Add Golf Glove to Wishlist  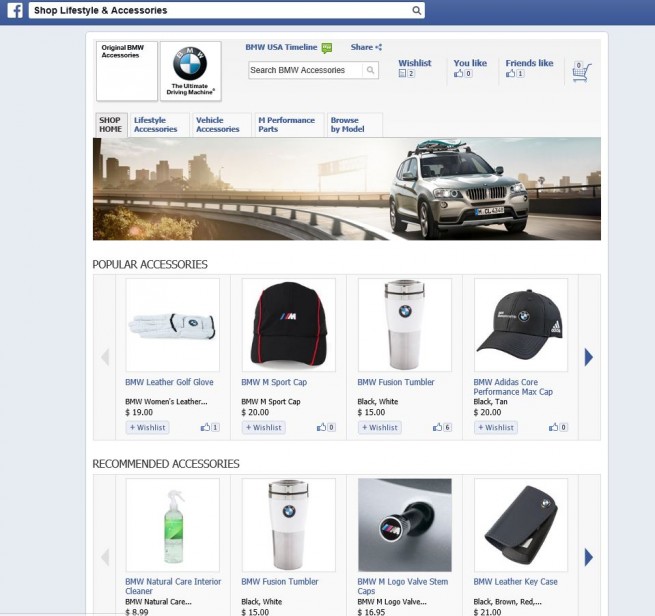click(x=147, y=427)
